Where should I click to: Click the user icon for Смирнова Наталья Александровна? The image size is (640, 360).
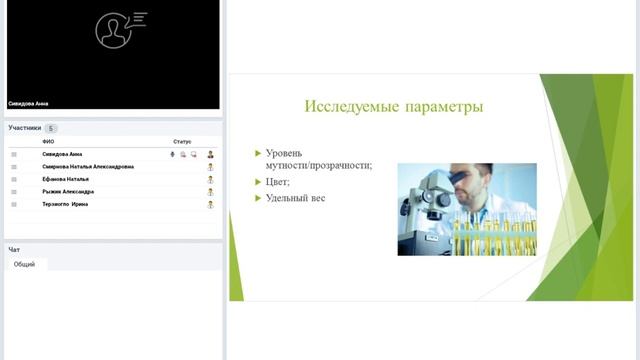pyautogui.click(x=210, y=167)
